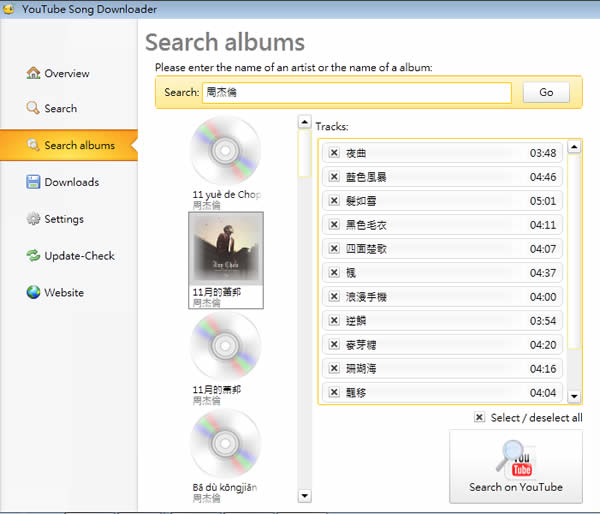Click the artist search input field
The height and width of the screenshot is (514, 600).
click(356, 92)
